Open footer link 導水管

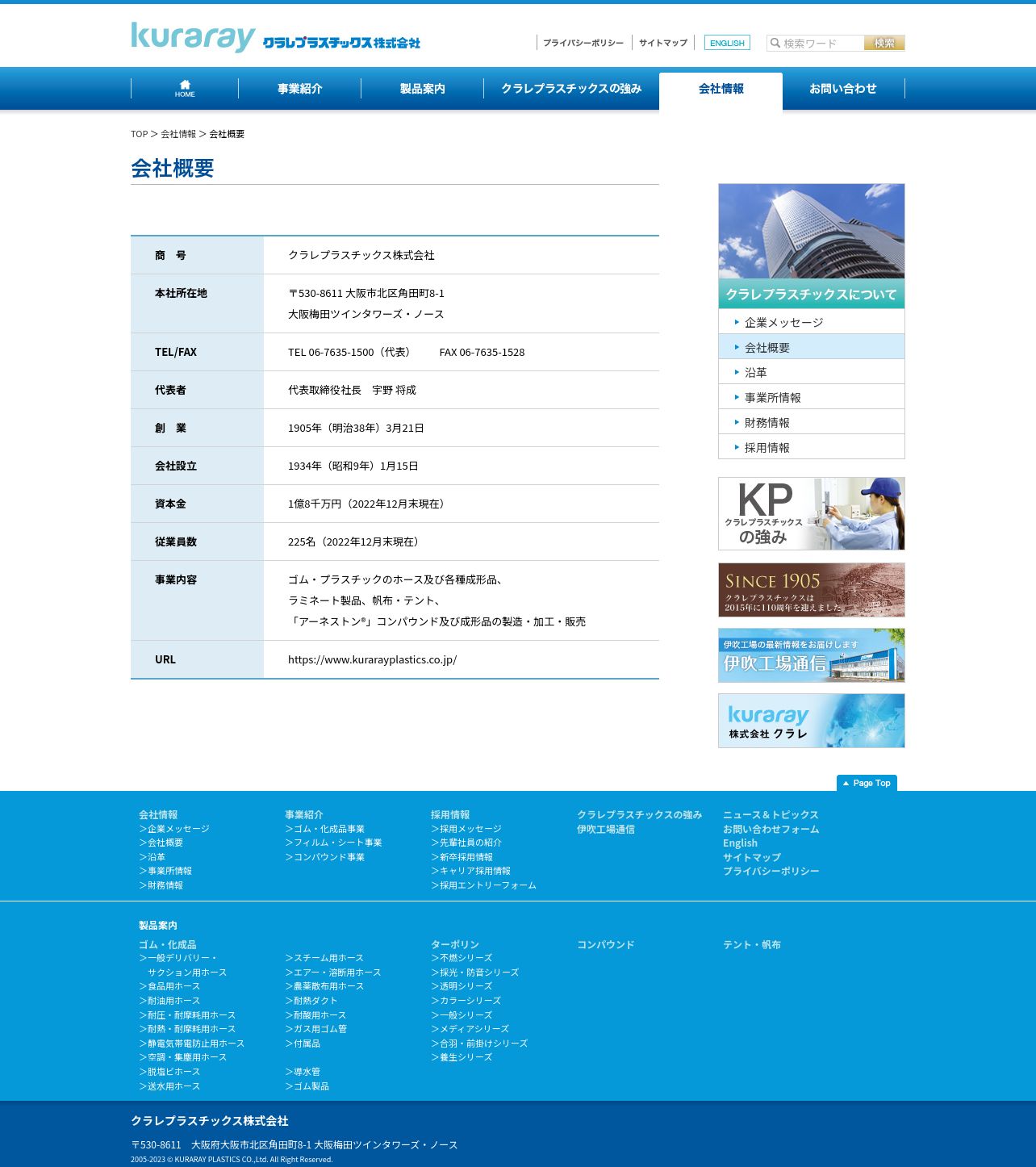pyautogui.click(x=303, y=1072)
